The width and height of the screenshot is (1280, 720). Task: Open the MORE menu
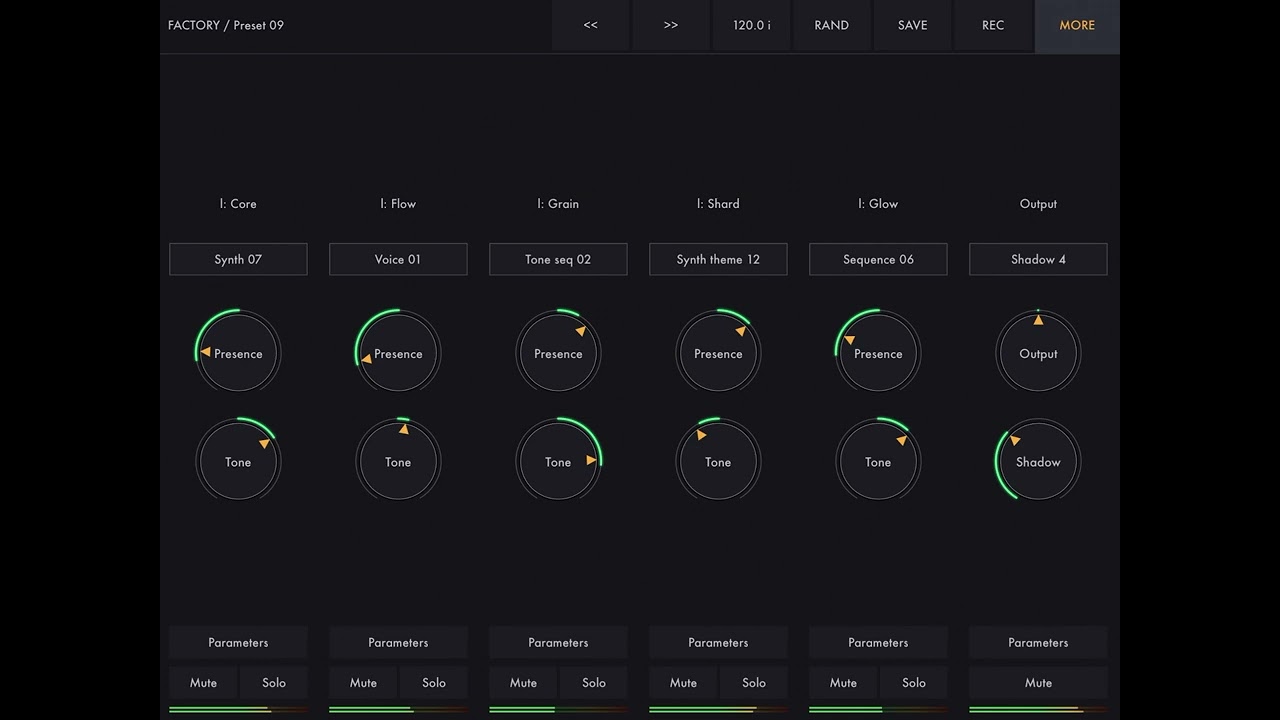[x=1077, y=25]
